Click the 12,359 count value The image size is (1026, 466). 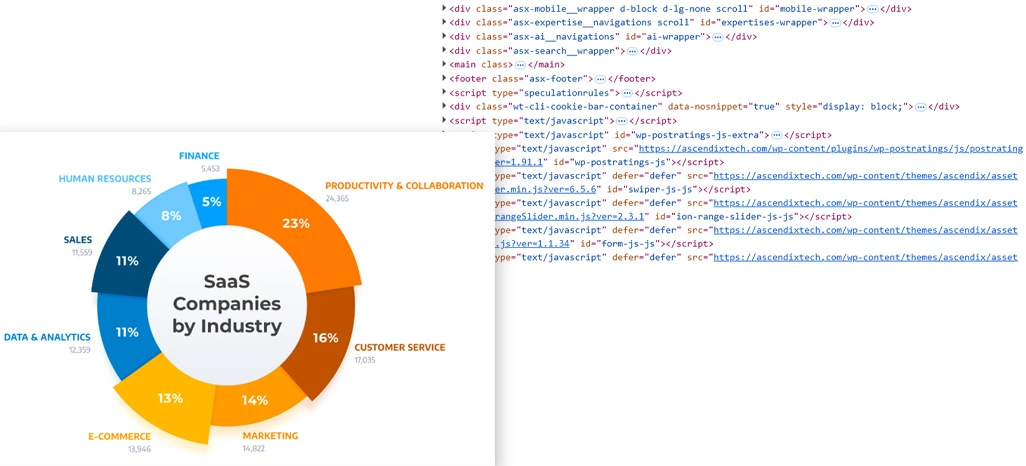79,350
